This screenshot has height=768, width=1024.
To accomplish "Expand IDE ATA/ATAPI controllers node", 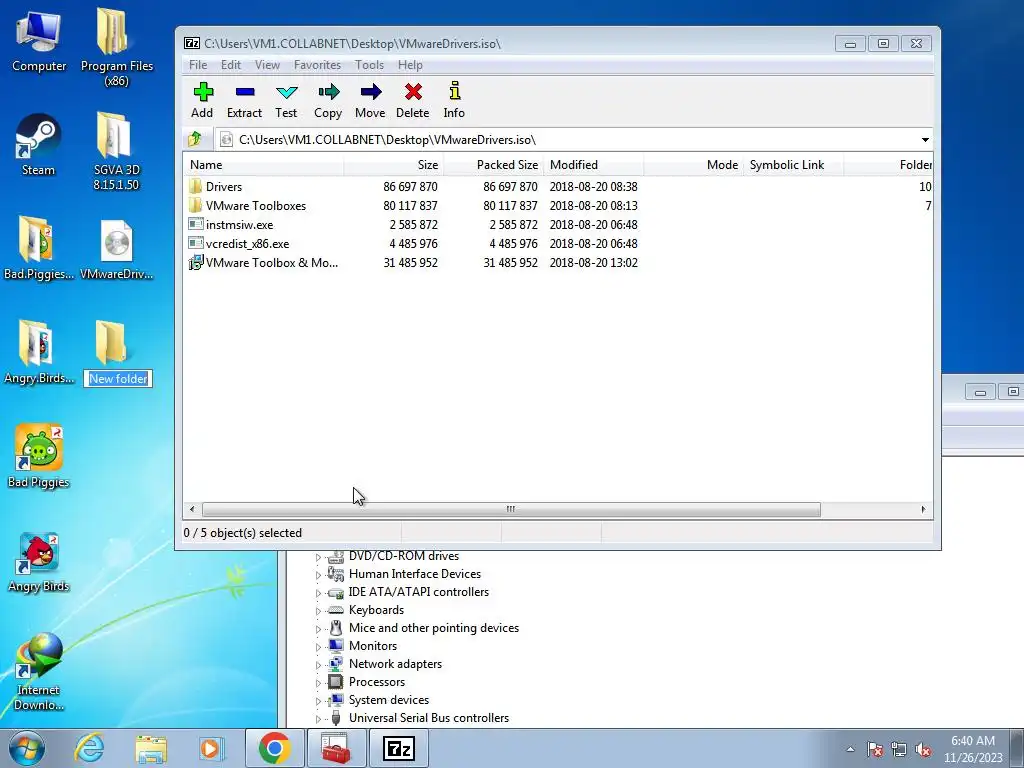I will (319, 593).
